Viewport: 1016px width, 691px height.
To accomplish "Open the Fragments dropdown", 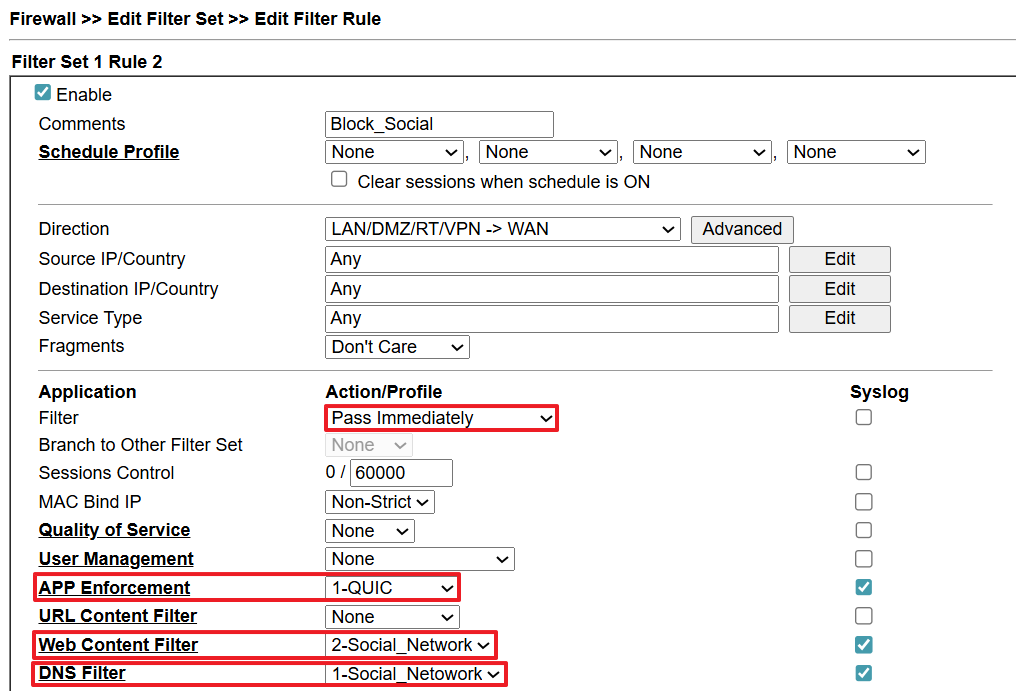I will click(x=397, y=347).
